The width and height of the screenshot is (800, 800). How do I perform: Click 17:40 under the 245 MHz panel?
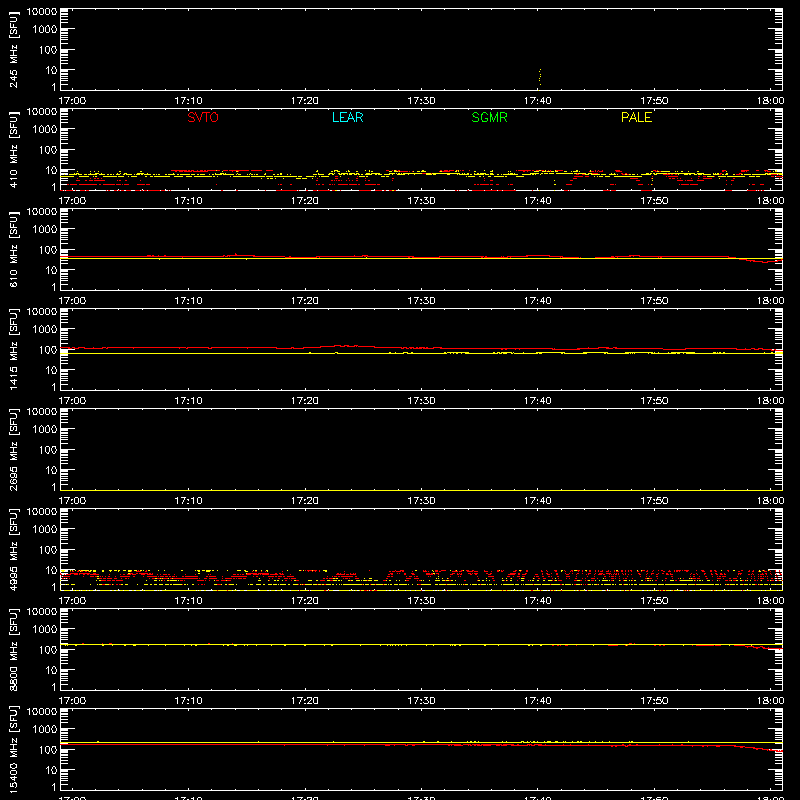(x=537, y=101)
